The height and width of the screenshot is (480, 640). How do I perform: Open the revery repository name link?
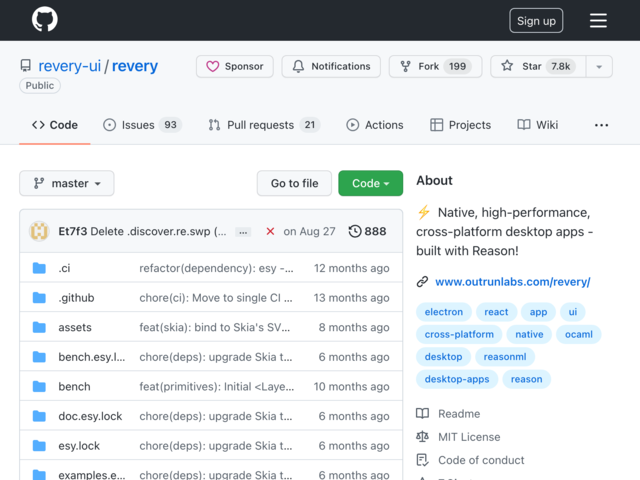(135, 66)
